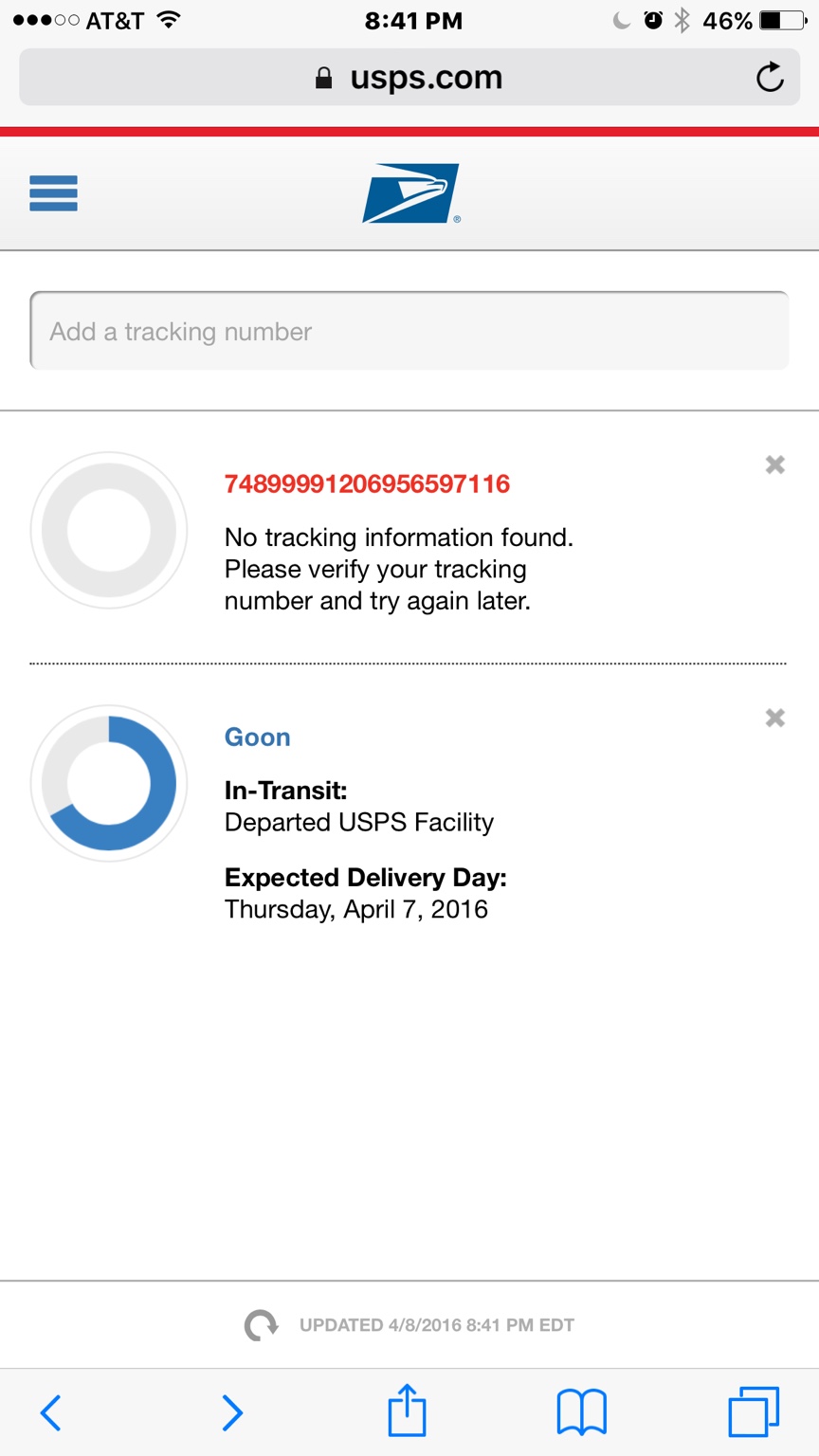
Task: Open the Goon package details
Action: pyautogui.click(x=257, y=737)
